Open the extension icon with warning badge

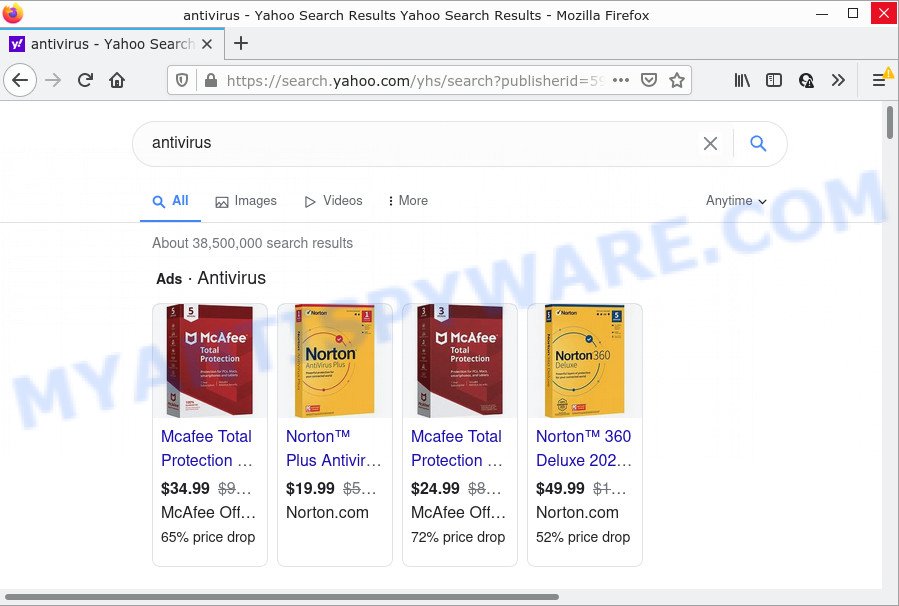click(x=806, y=80)
